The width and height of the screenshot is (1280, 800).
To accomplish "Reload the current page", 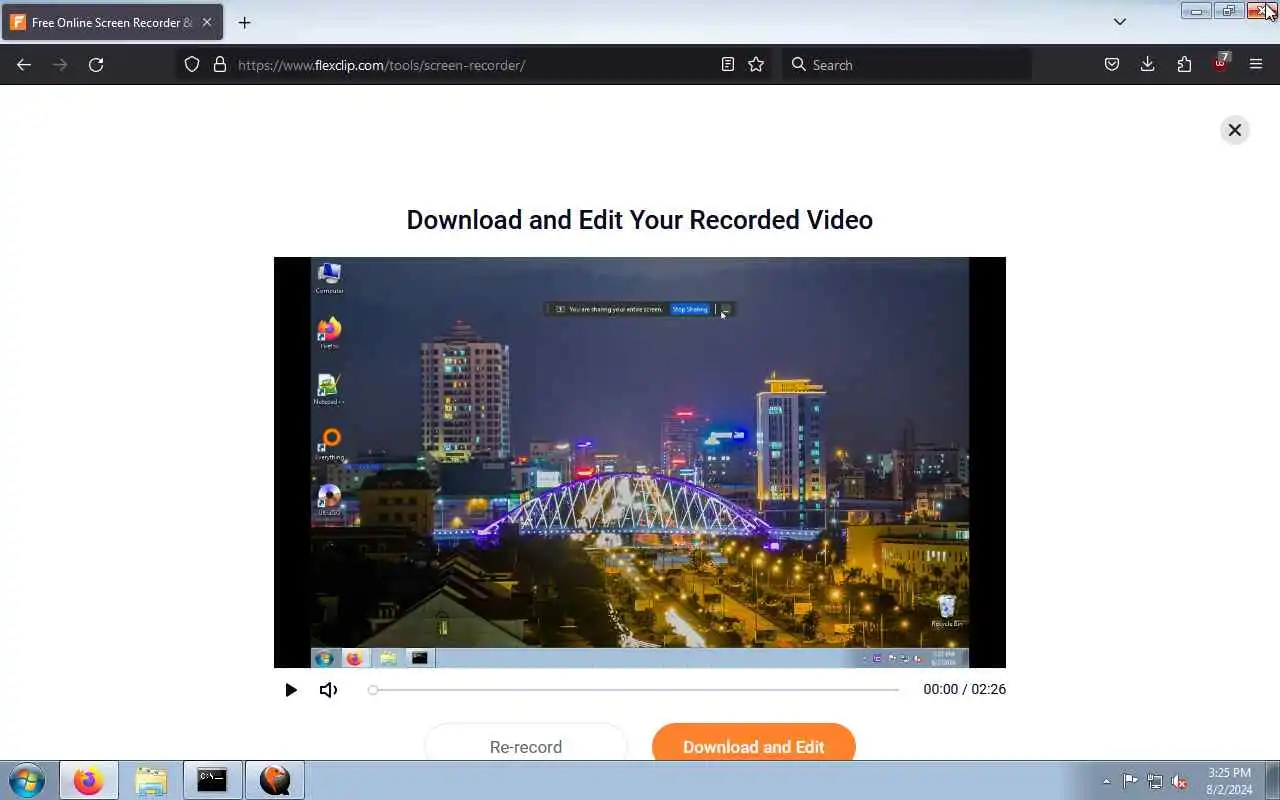I will (96, 65).
